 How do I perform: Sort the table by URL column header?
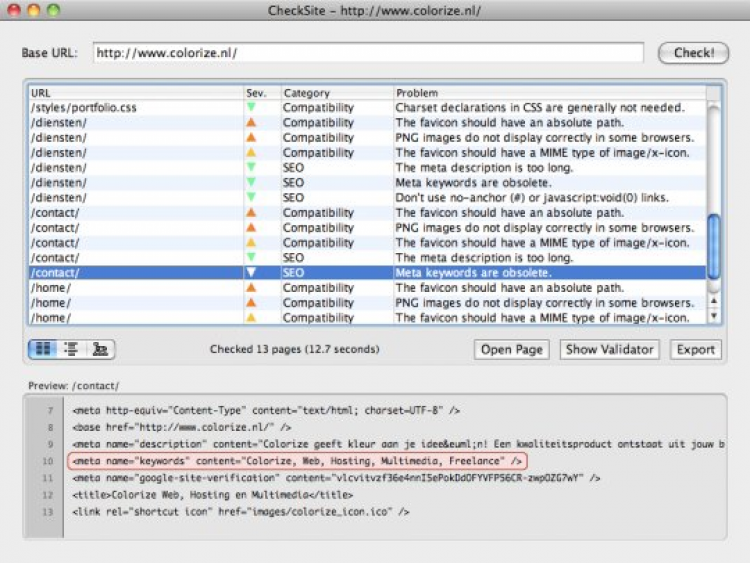(x=135, y=93)
